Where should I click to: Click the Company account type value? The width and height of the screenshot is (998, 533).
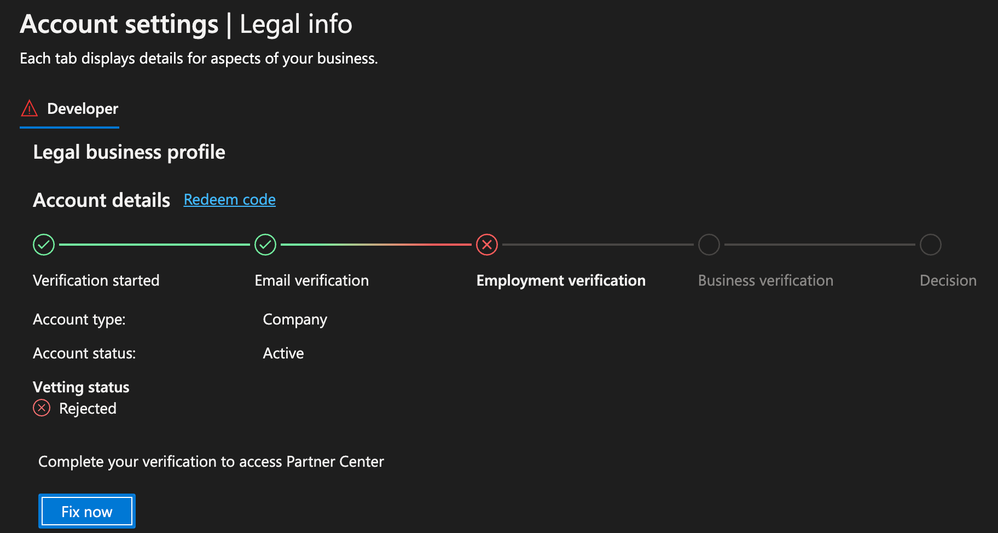tap(295, 319)
